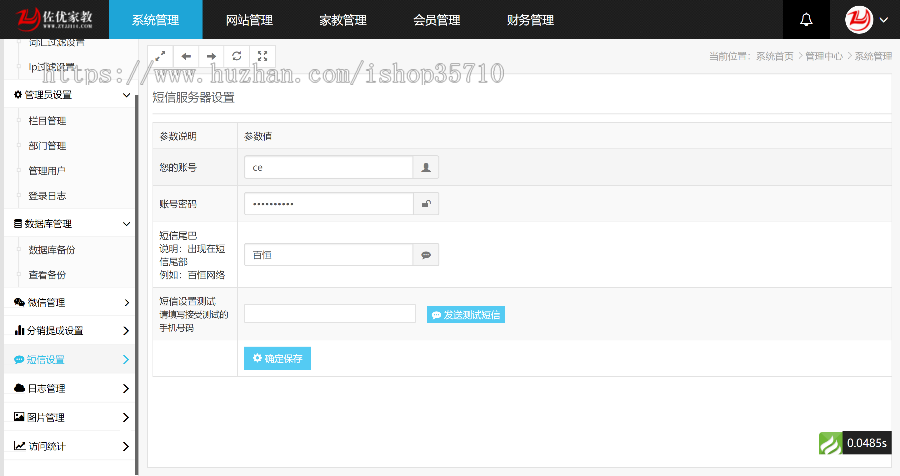Screen dimensions: 900x476
Task: Click the 短信尾巴 input containing 百恒
Action: coord(328,255)
